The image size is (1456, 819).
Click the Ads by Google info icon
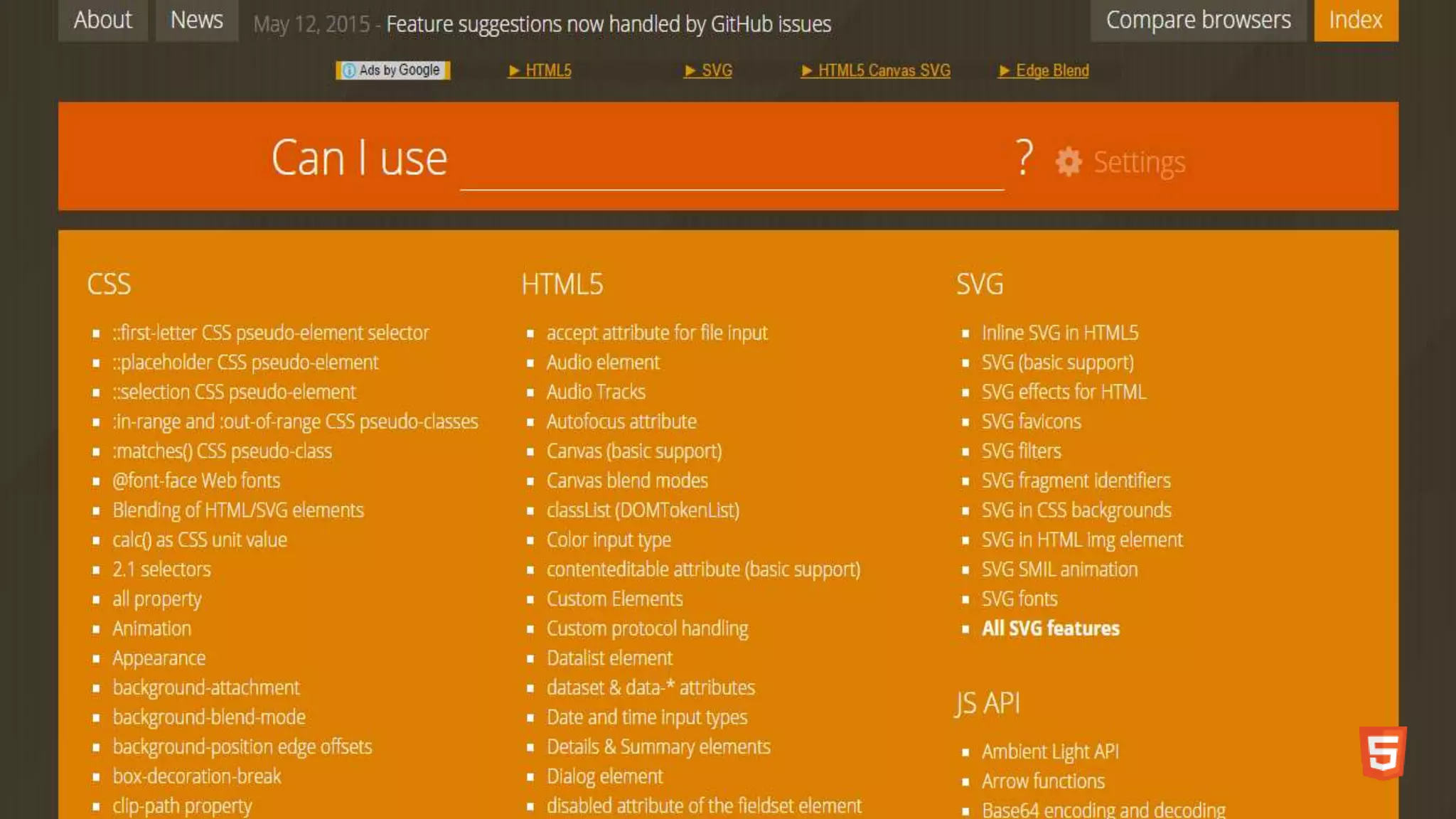click(349, 70)
